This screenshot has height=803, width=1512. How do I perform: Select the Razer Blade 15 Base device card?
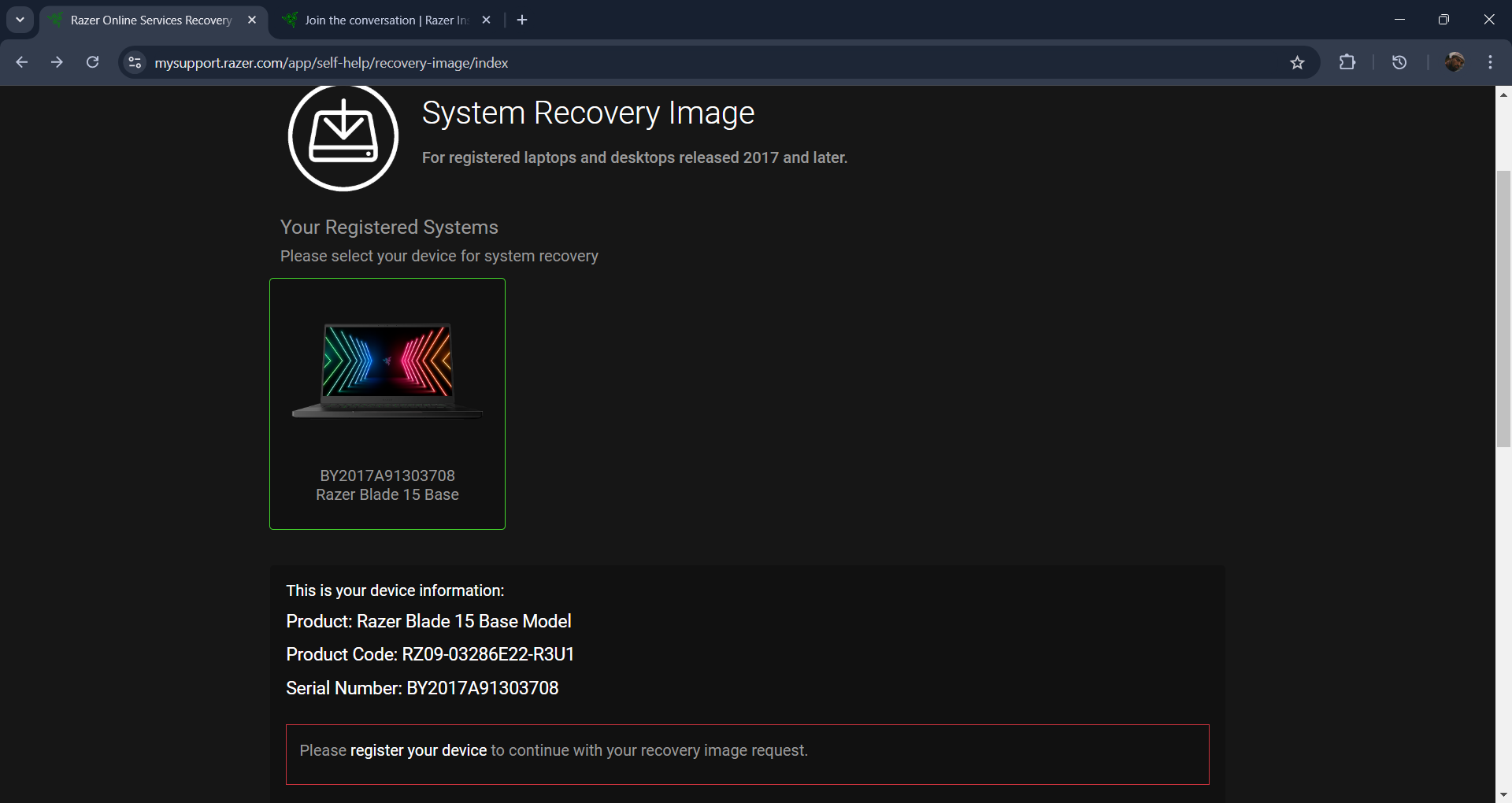coord(387,404)
